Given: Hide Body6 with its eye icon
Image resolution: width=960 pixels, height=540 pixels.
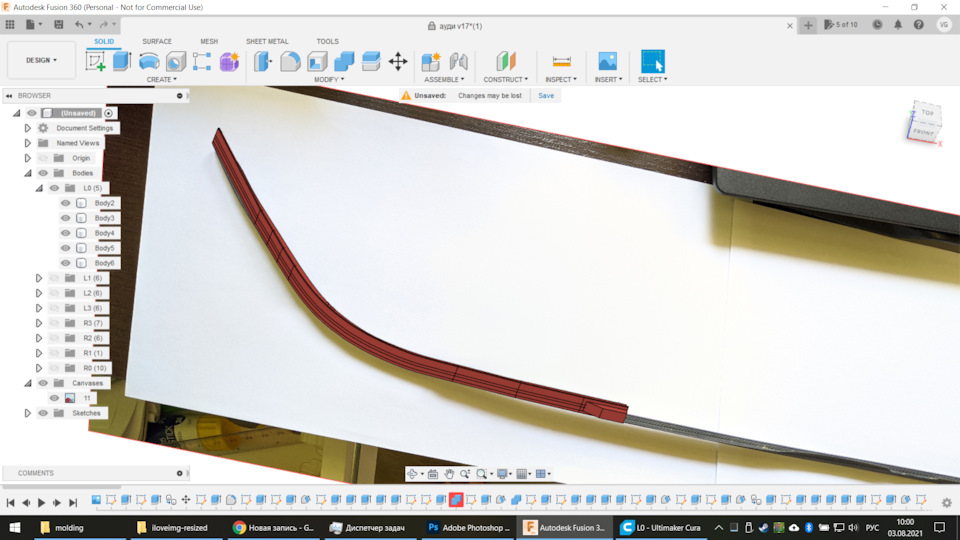Looking at the screenshot, I should [66, 263].
